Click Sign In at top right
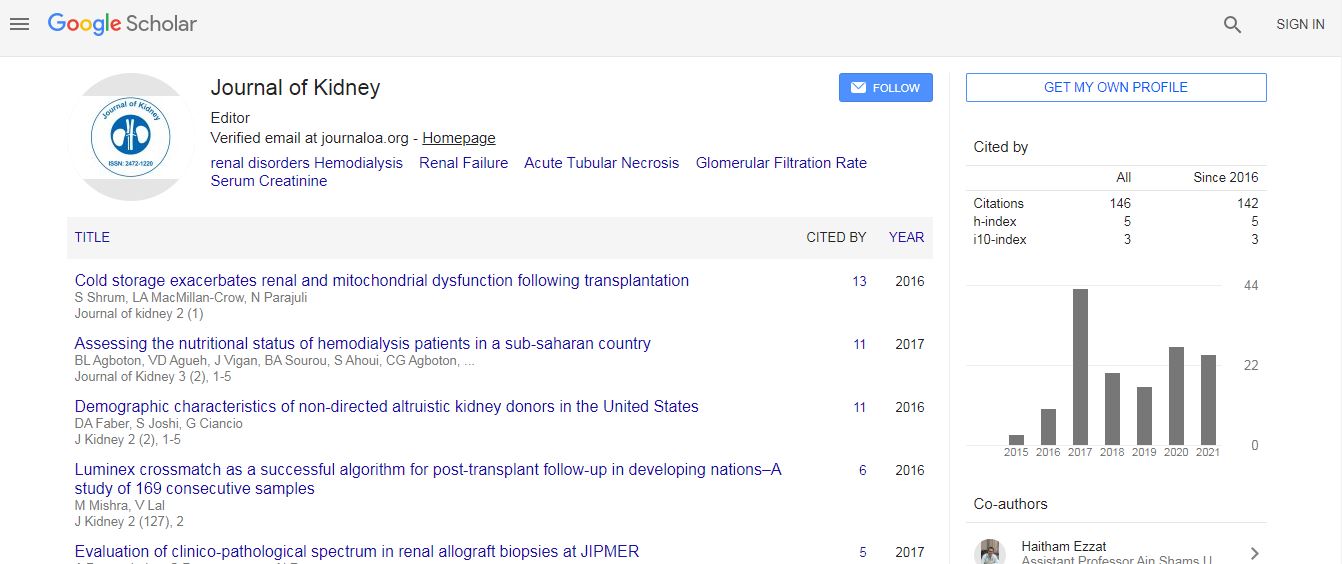This screenshot has height=564, width=1342. (1299, 24)
